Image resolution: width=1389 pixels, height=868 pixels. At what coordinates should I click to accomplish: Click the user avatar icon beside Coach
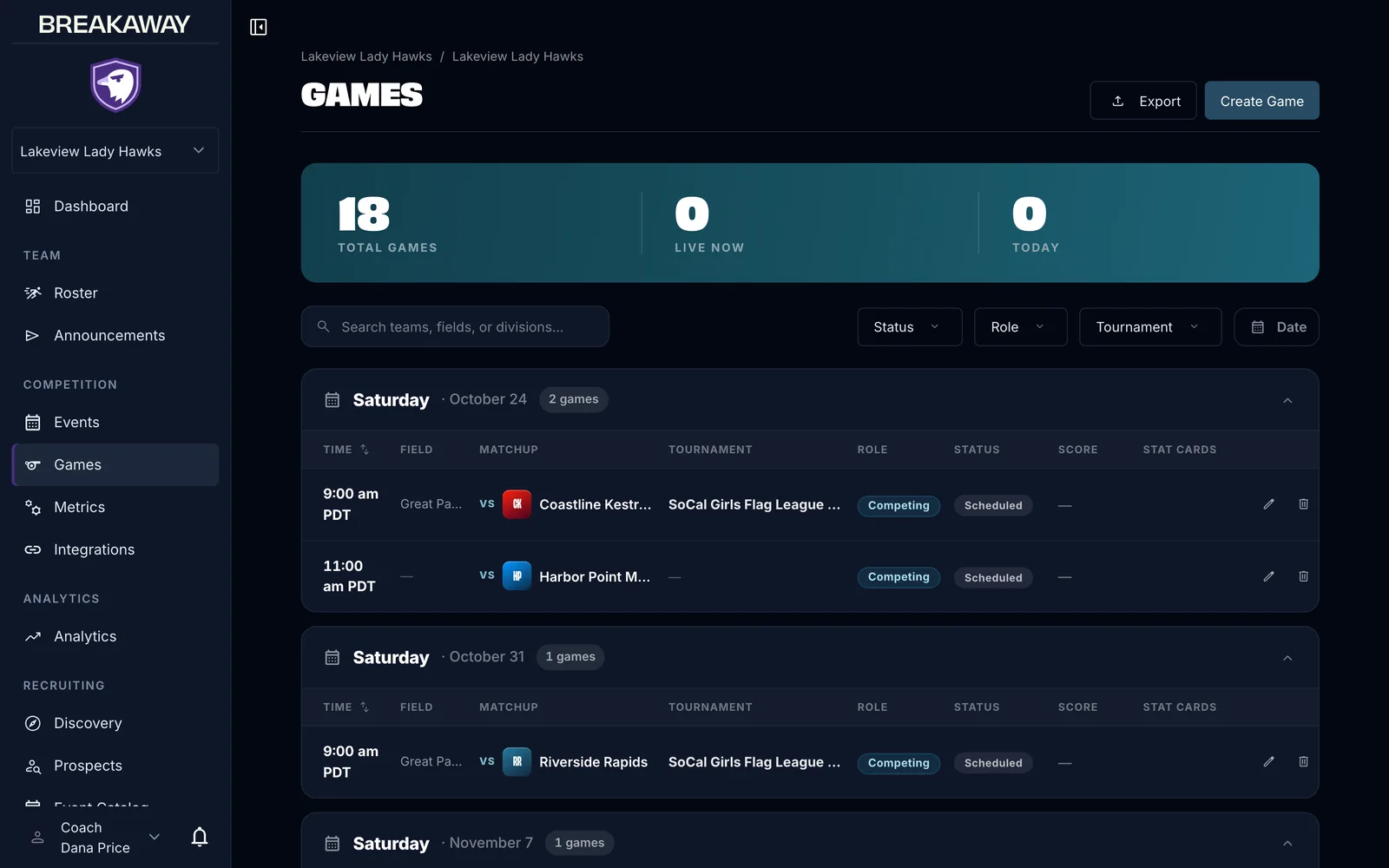pos(37,838)
